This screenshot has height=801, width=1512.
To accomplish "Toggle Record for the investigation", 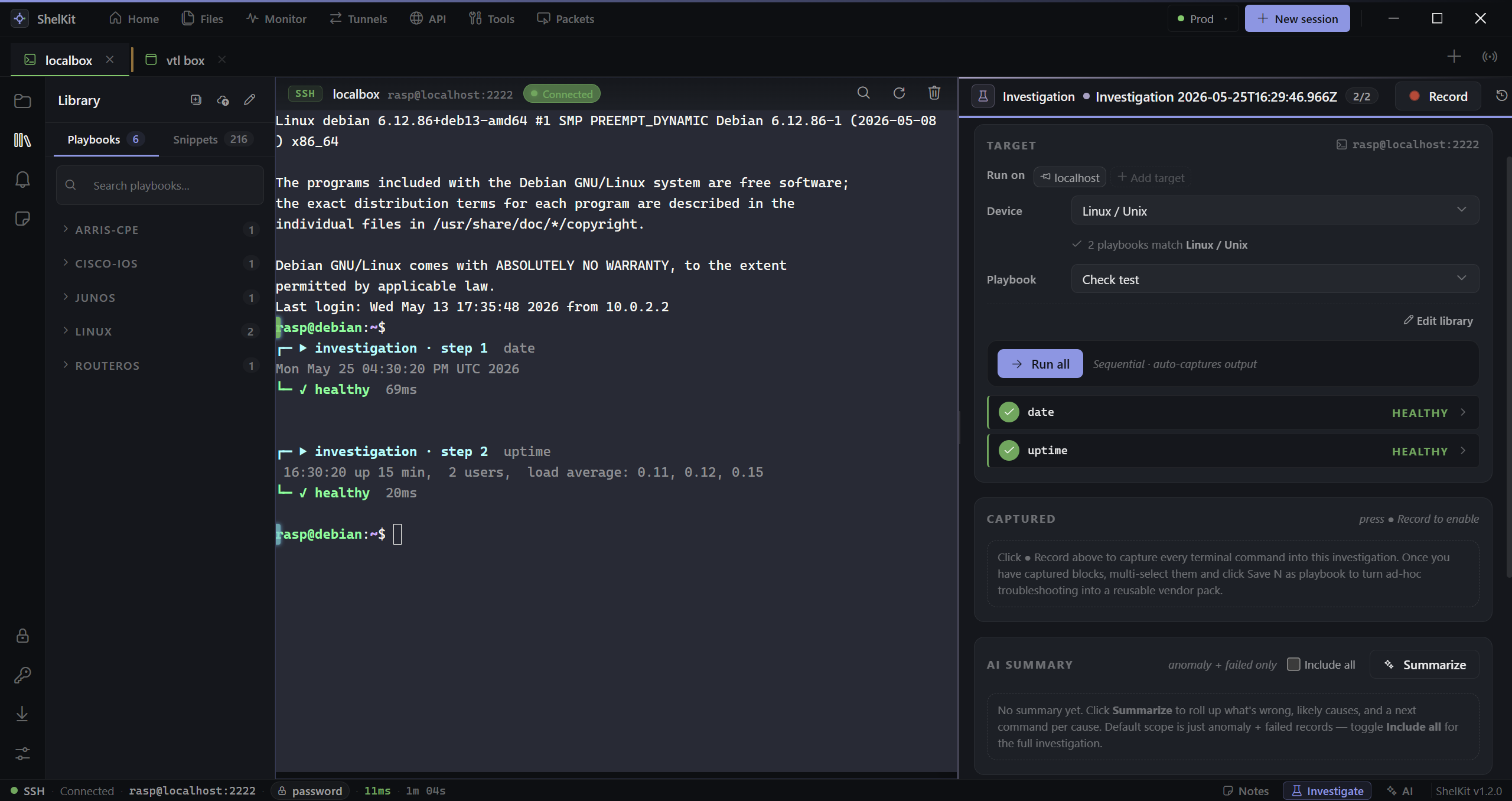I will pos(1438,96).
